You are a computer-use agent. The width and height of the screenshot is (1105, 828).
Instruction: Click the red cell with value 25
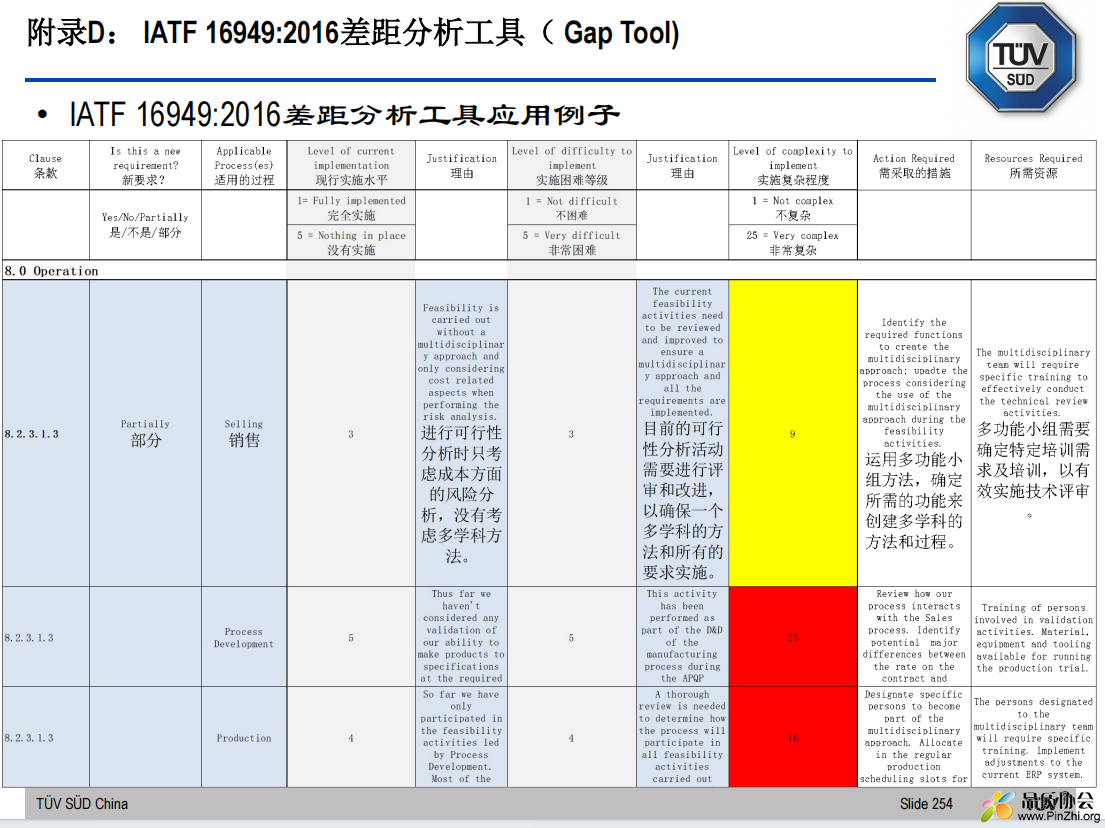pyautogui.click(x=793, y=637)
